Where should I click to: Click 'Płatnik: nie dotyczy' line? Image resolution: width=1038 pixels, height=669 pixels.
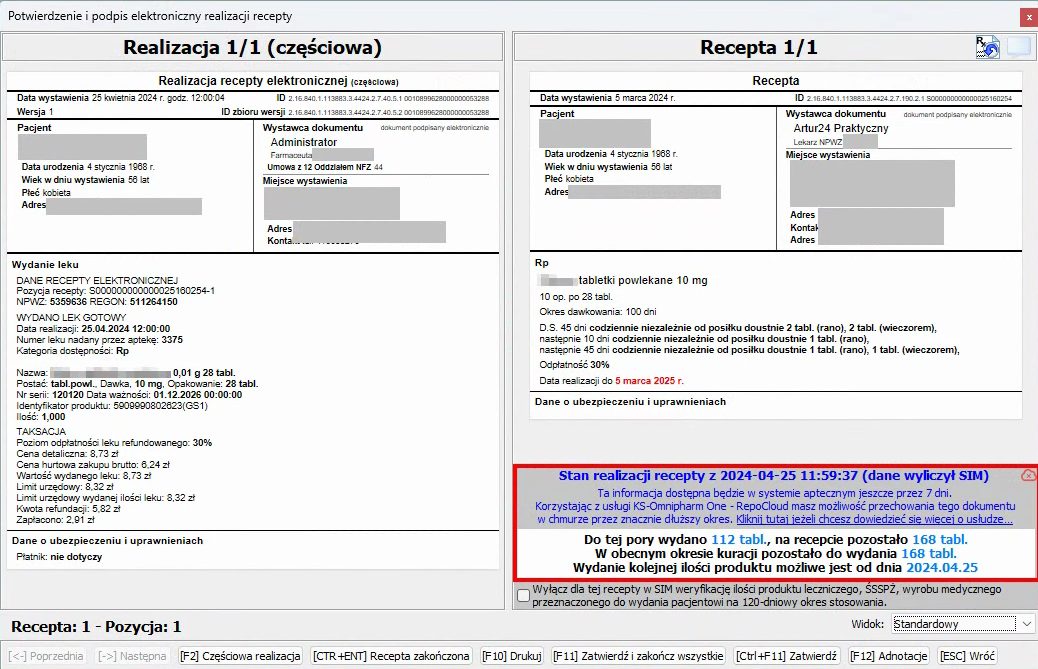pyautogui.click(x=59, y=557)
